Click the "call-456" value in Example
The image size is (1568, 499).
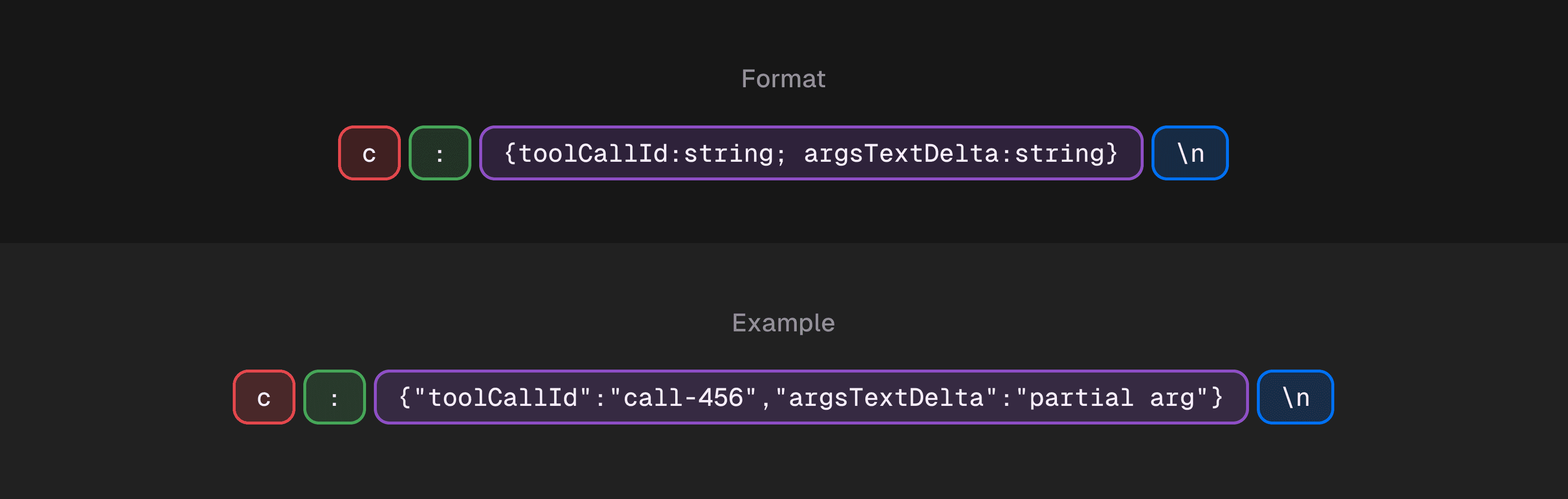(x=683, y=398)
